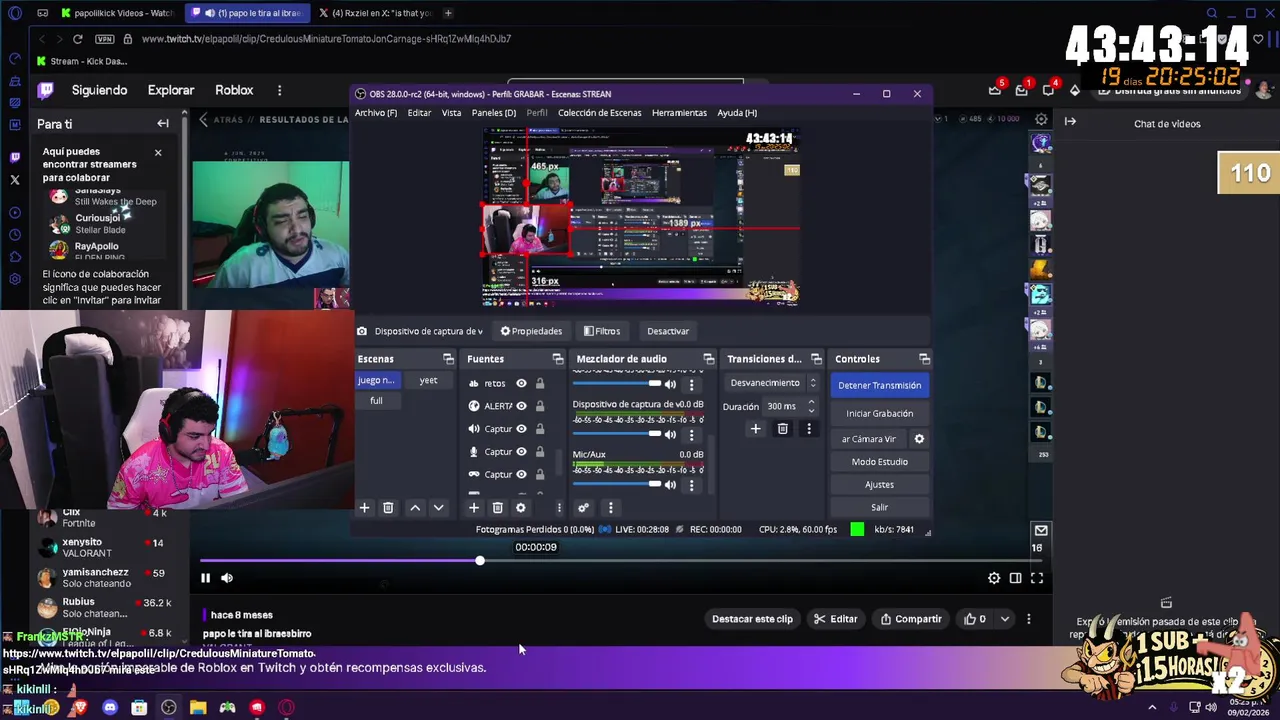1280x720 pixels.
Task: Open OBS Paneles menu
Action: click(x=494, y=113)
